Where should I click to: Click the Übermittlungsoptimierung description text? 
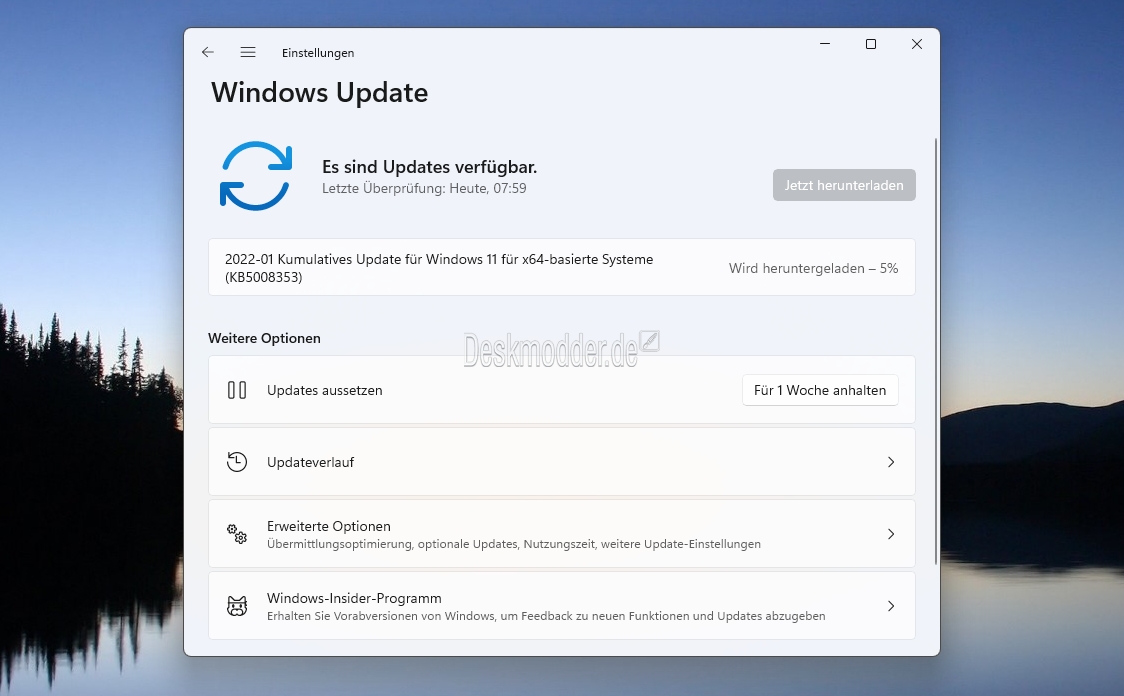pos(514,544)
